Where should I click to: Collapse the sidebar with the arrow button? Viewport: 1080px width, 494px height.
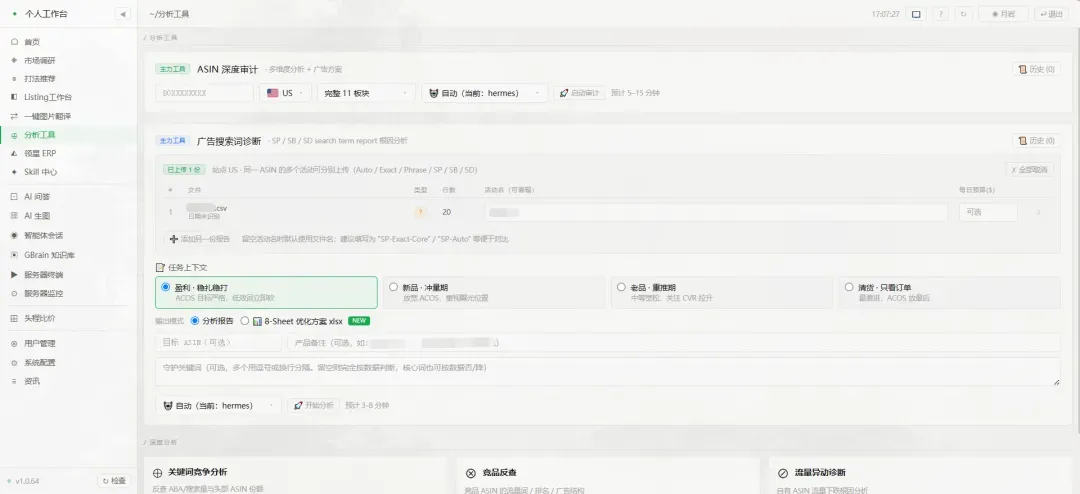point(123,14)
